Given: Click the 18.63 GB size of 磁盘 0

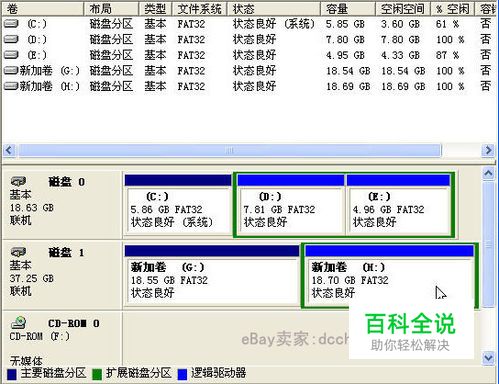Looking at the screenshot, I should pos(32,208).
